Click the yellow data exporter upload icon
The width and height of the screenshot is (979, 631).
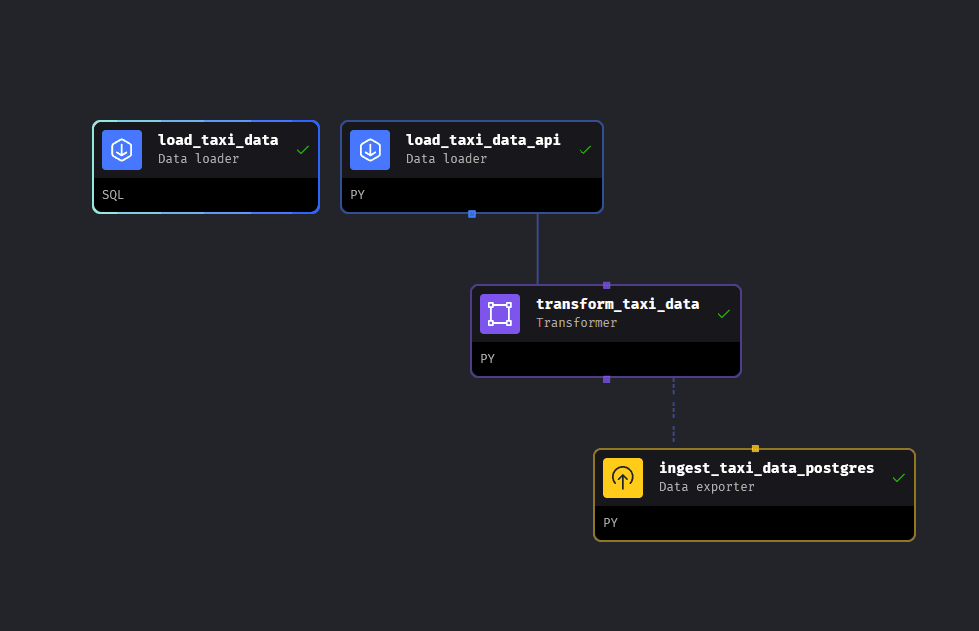[623, 478]
